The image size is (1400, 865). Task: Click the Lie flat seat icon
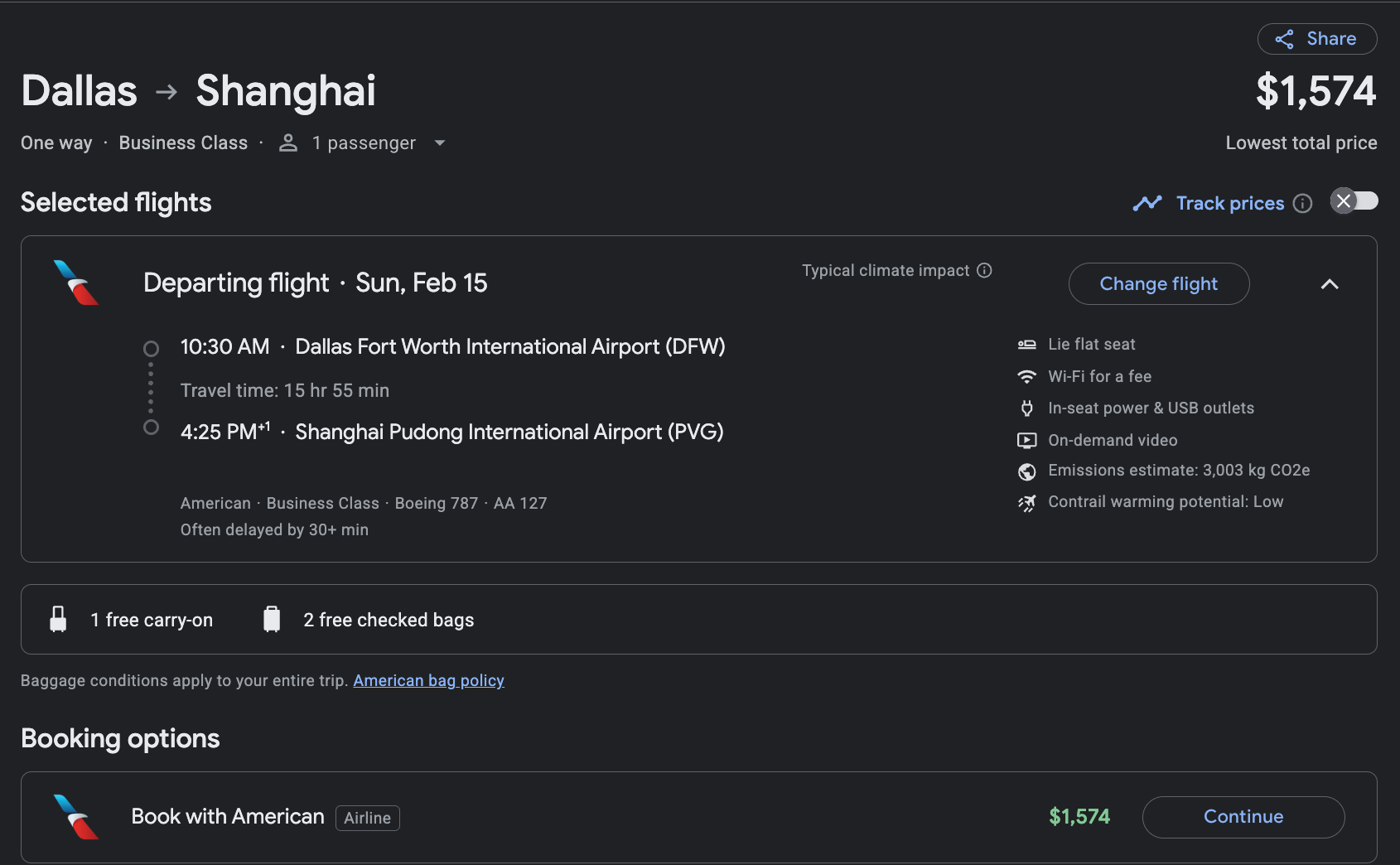(1027, 345)
